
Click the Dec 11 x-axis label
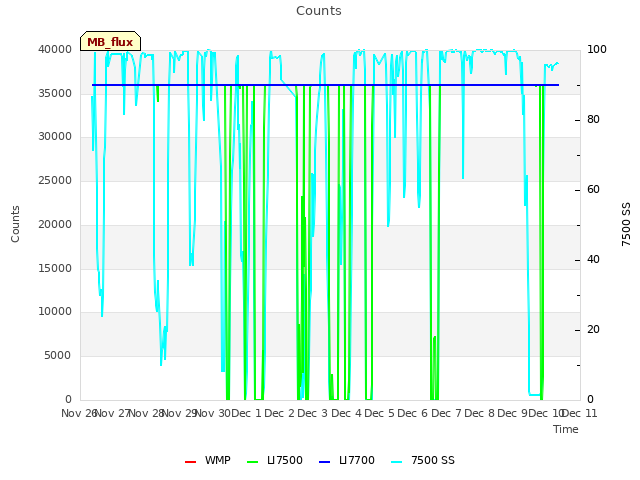(580, 413)
